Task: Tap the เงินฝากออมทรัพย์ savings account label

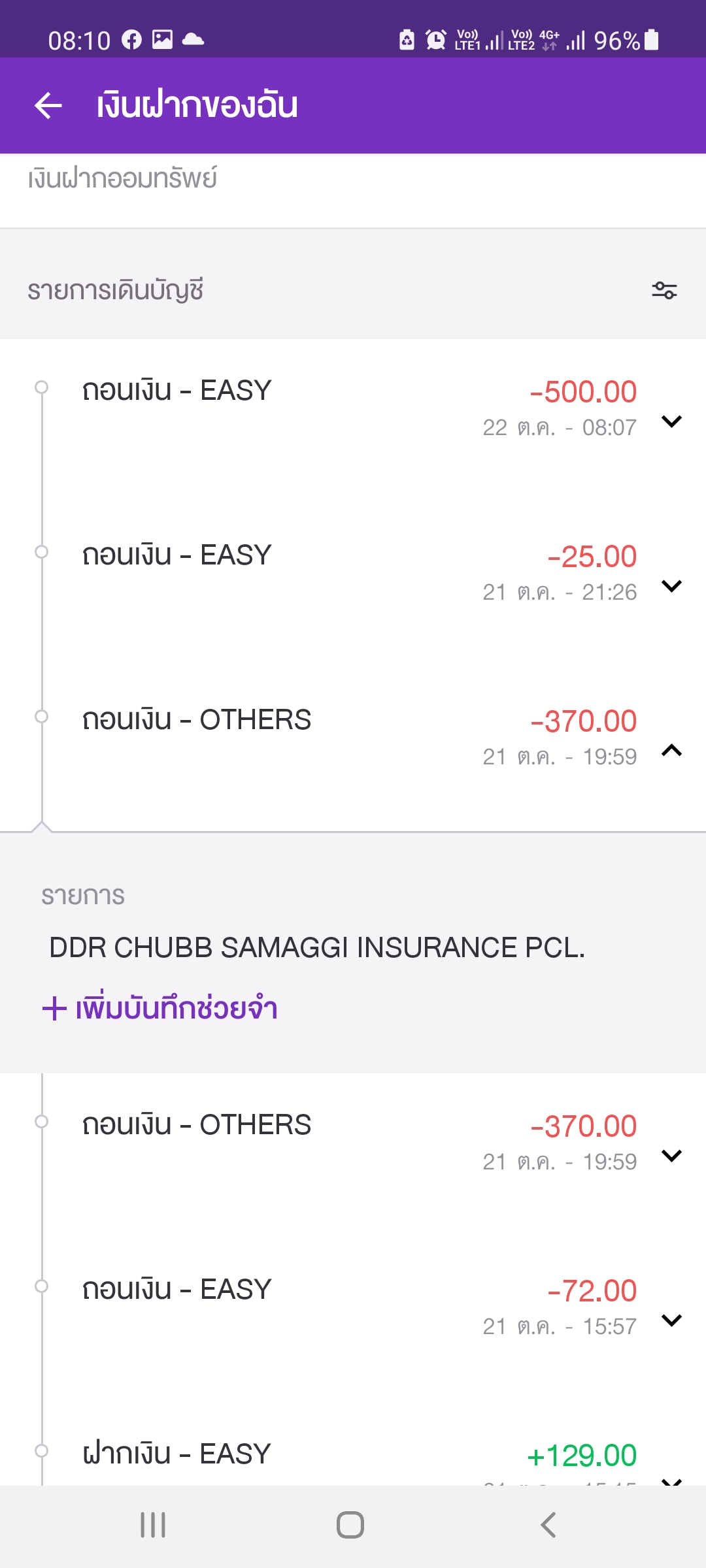Action: [x=122, y=178]
